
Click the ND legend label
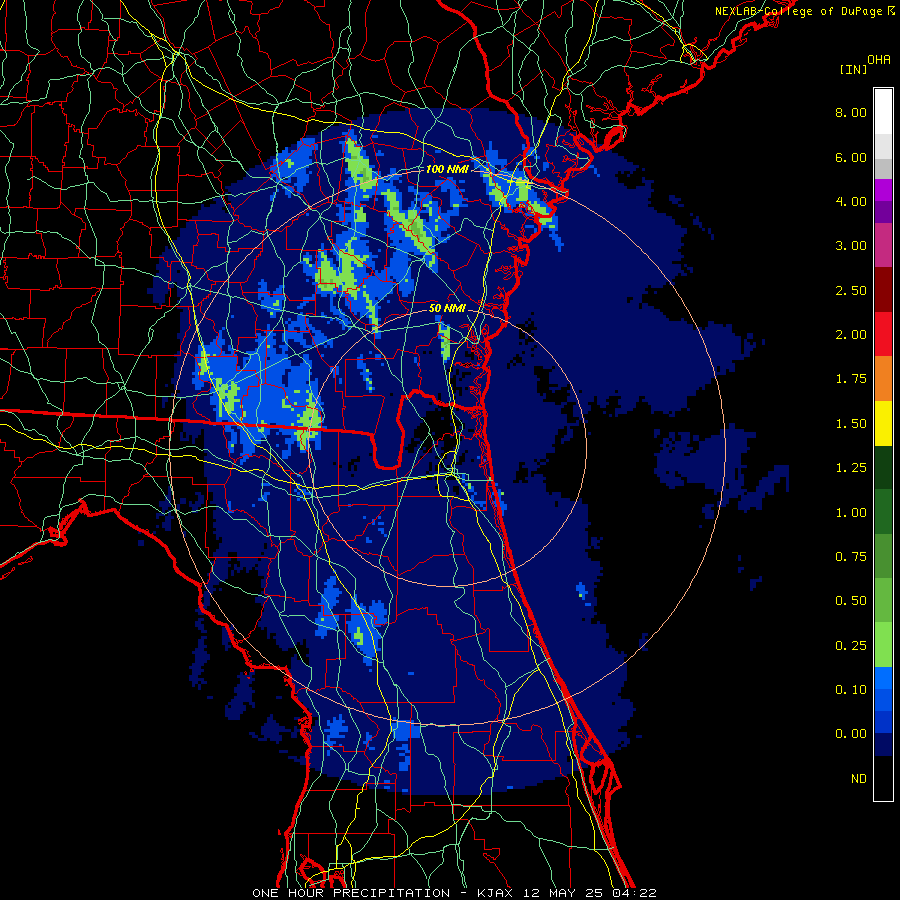859,779
